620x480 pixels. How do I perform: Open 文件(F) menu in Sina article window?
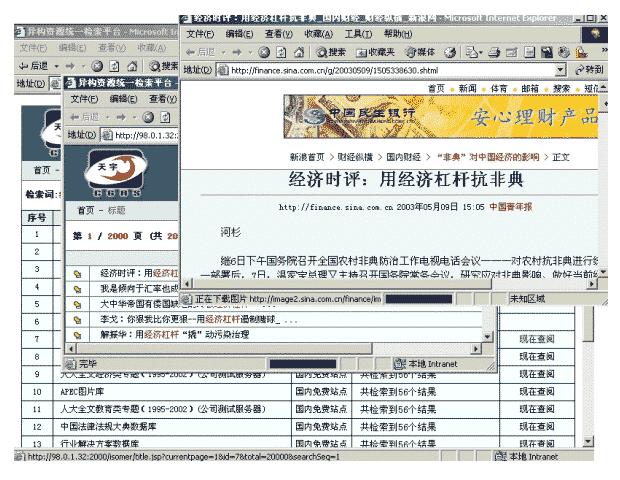pos(200,34)
